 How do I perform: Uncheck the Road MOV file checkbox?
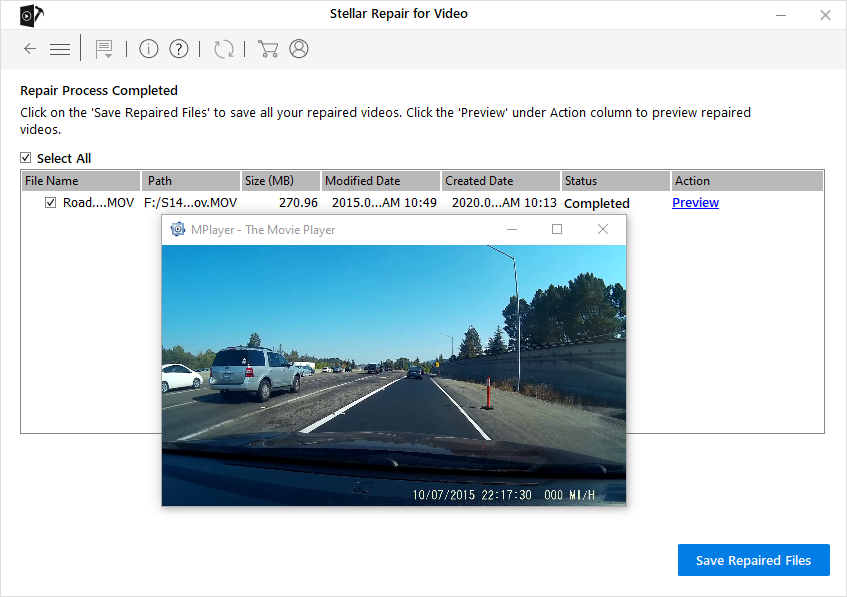[51, 203]
